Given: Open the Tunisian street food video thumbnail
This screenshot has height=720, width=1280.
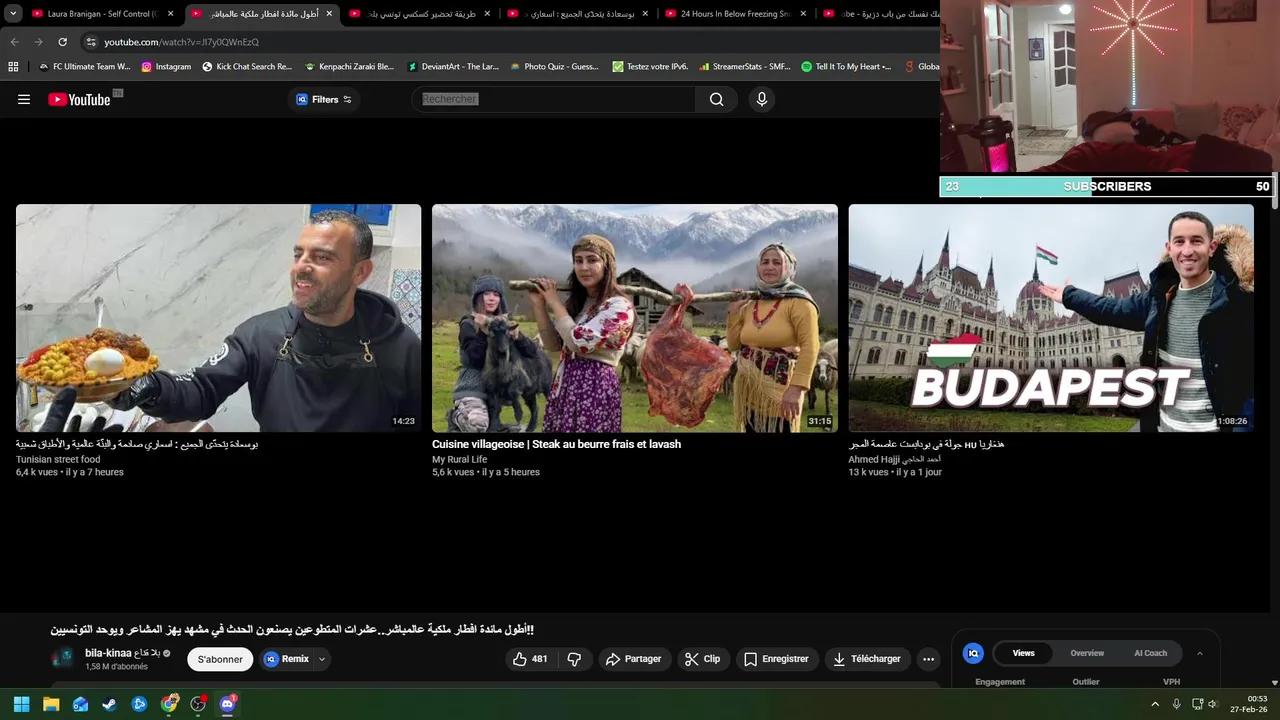Looking at the screenshot, I should (x=218, y=318).
